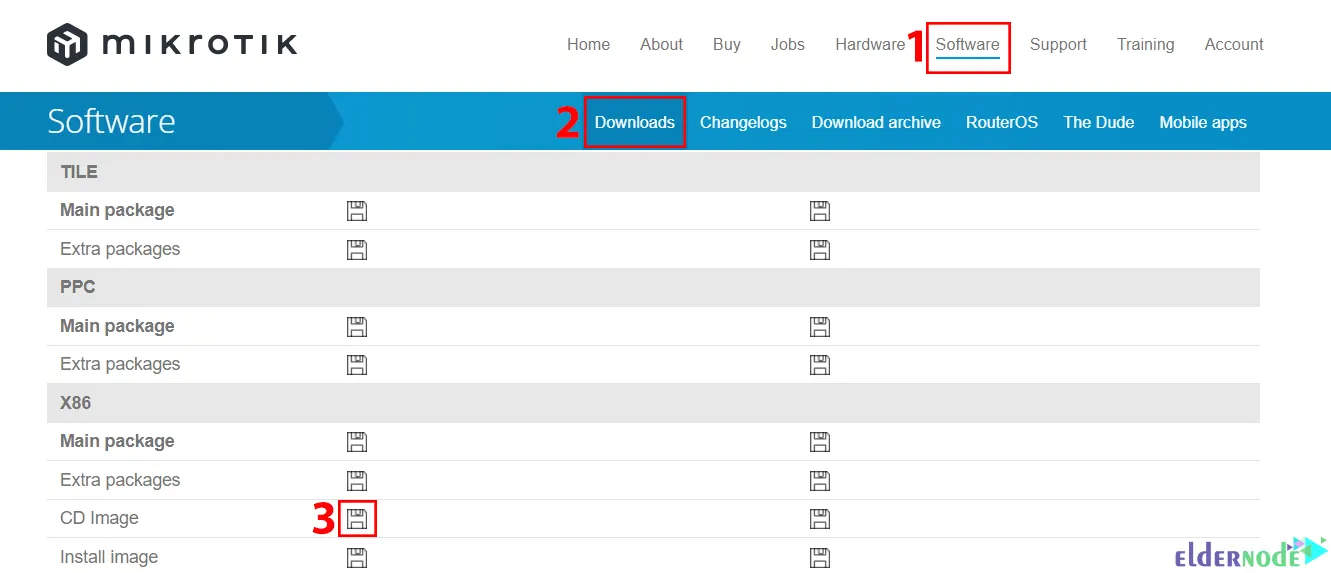Click the Extra packages label under X86
1331x573 pixels.
coord(120,480)
